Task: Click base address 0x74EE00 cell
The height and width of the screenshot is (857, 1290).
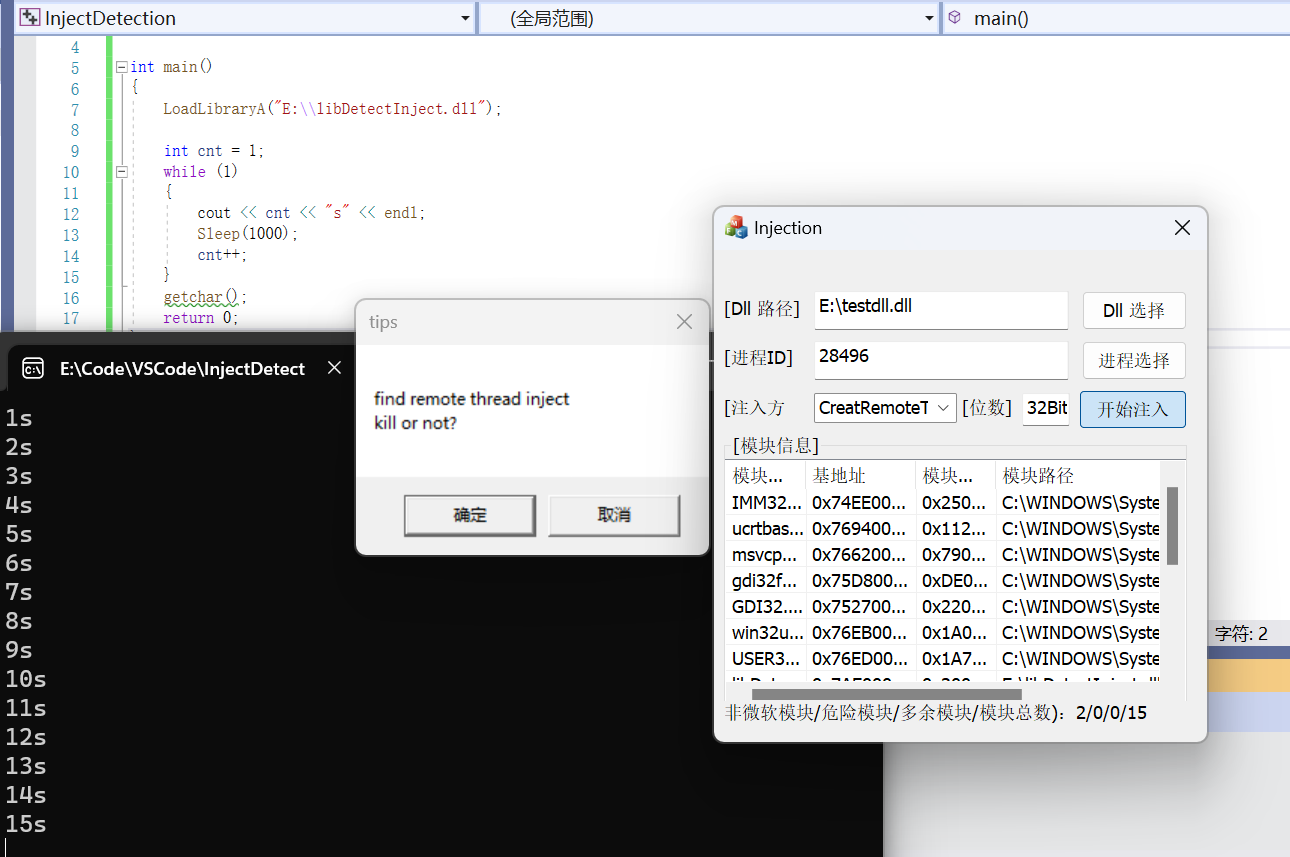Action: pos(860,502)
